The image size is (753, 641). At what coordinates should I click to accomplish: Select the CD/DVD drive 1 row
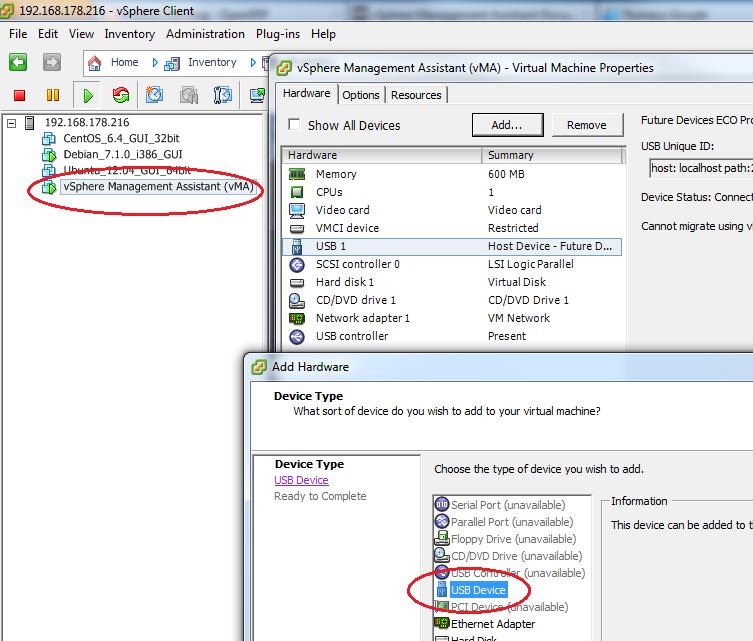click(451, 300)
